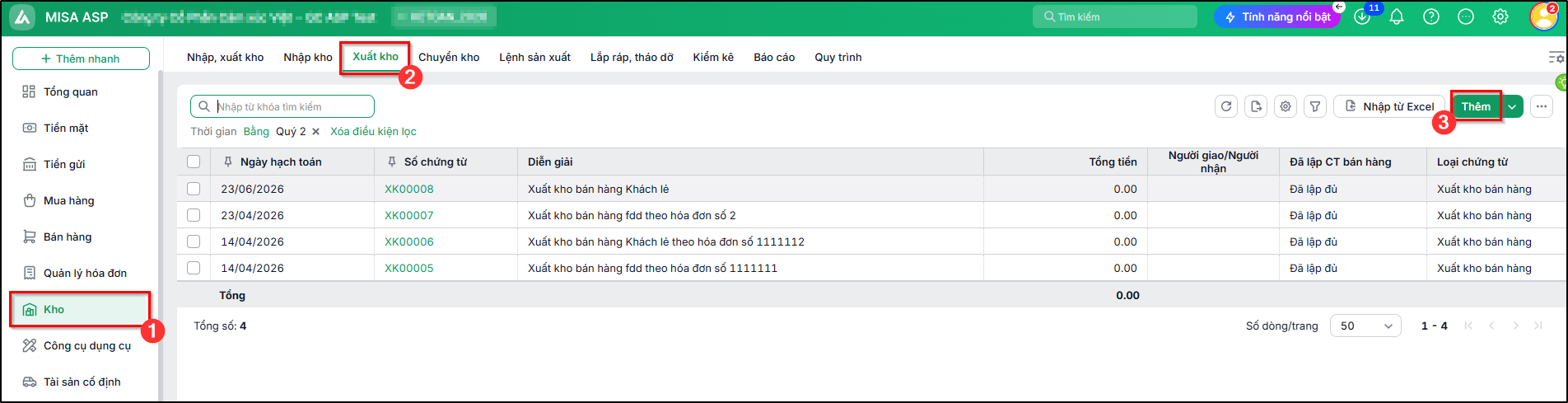Open the filter funnel icon
Image resolution: width=1568 pixels, height=403 pixels.
pyautogui.click(x=1315, y=106)
